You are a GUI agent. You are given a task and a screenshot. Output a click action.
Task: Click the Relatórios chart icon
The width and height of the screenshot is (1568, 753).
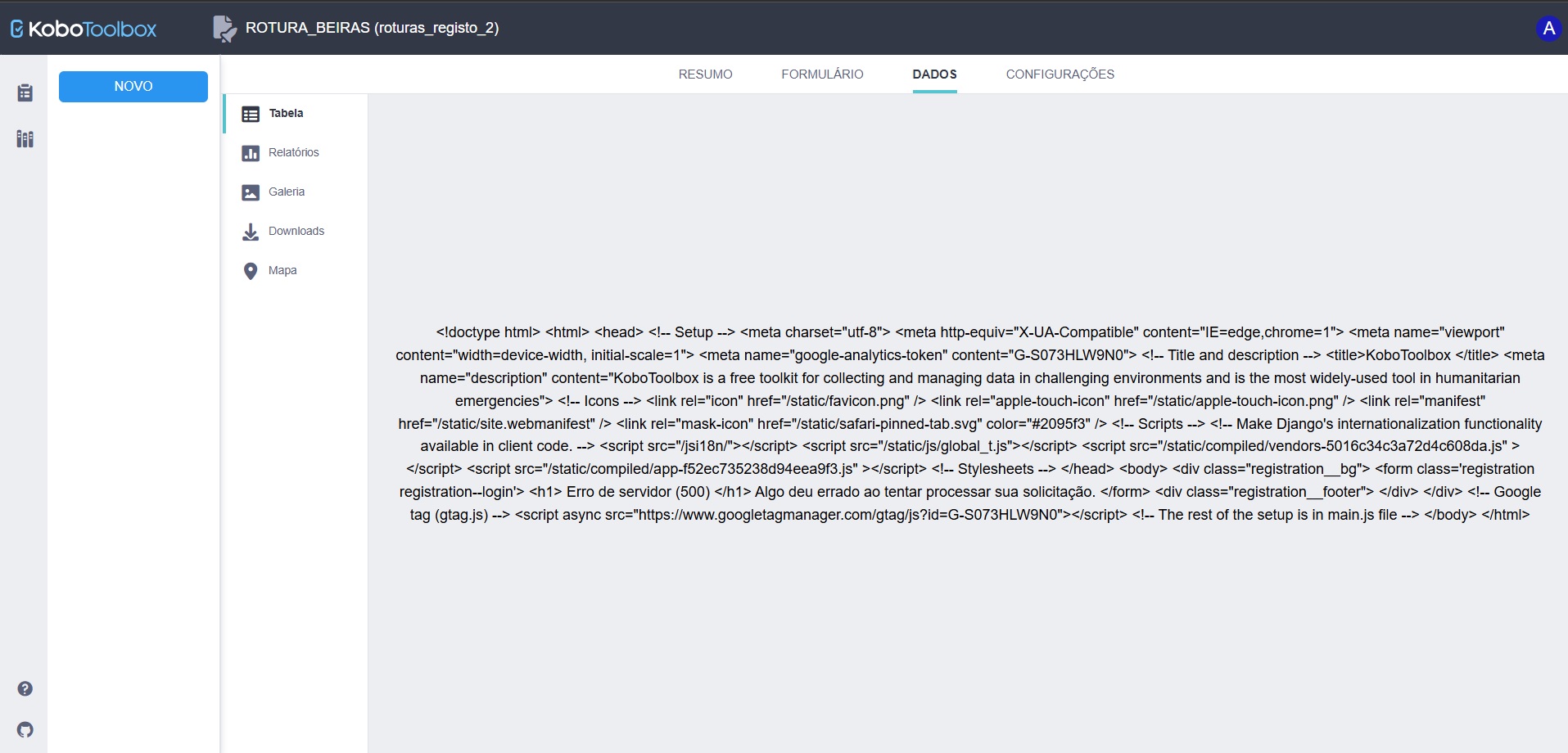[x=251, y=153]
